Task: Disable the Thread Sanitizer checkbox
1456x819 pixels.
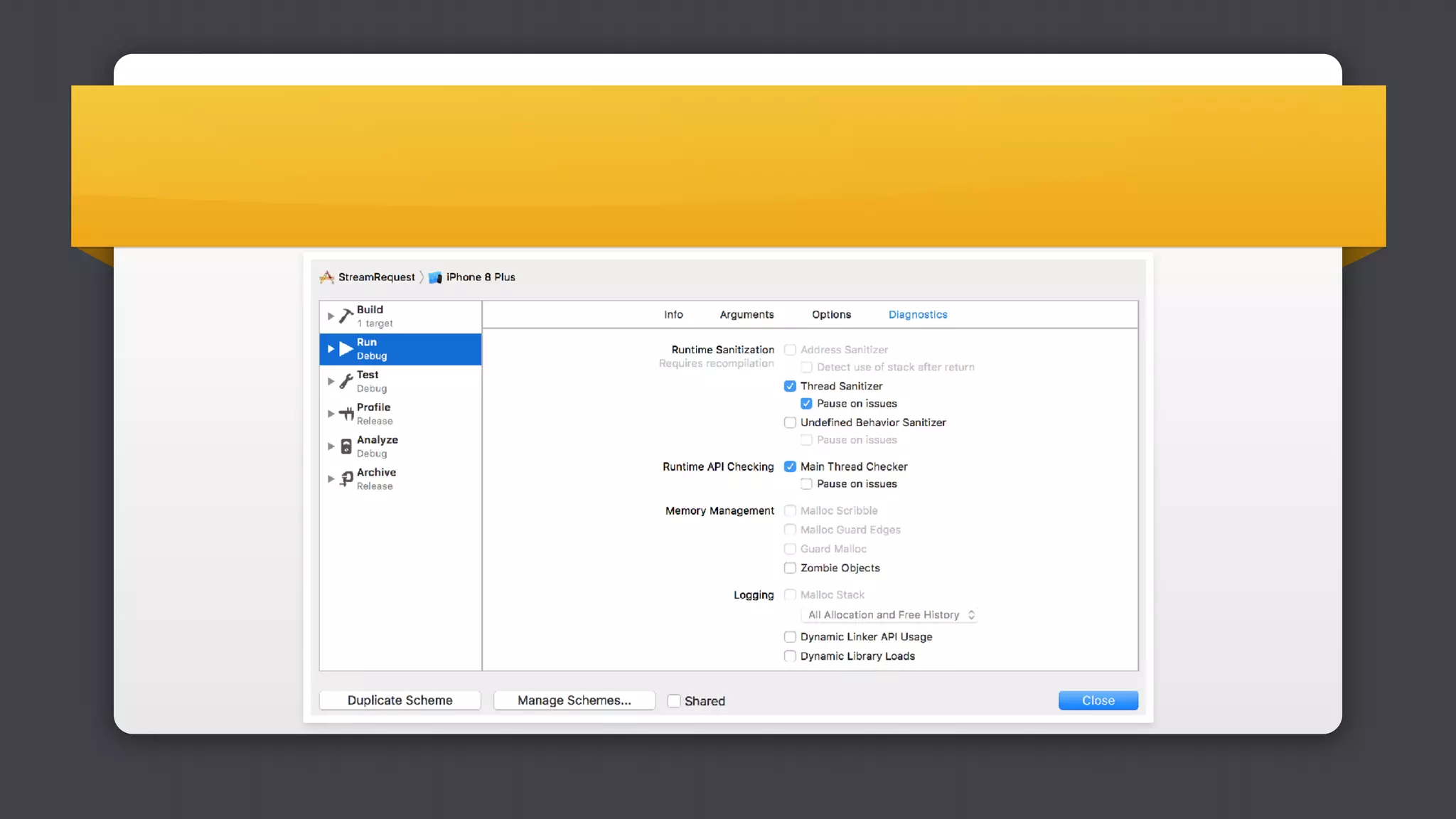Action: [x=790, y=386]
